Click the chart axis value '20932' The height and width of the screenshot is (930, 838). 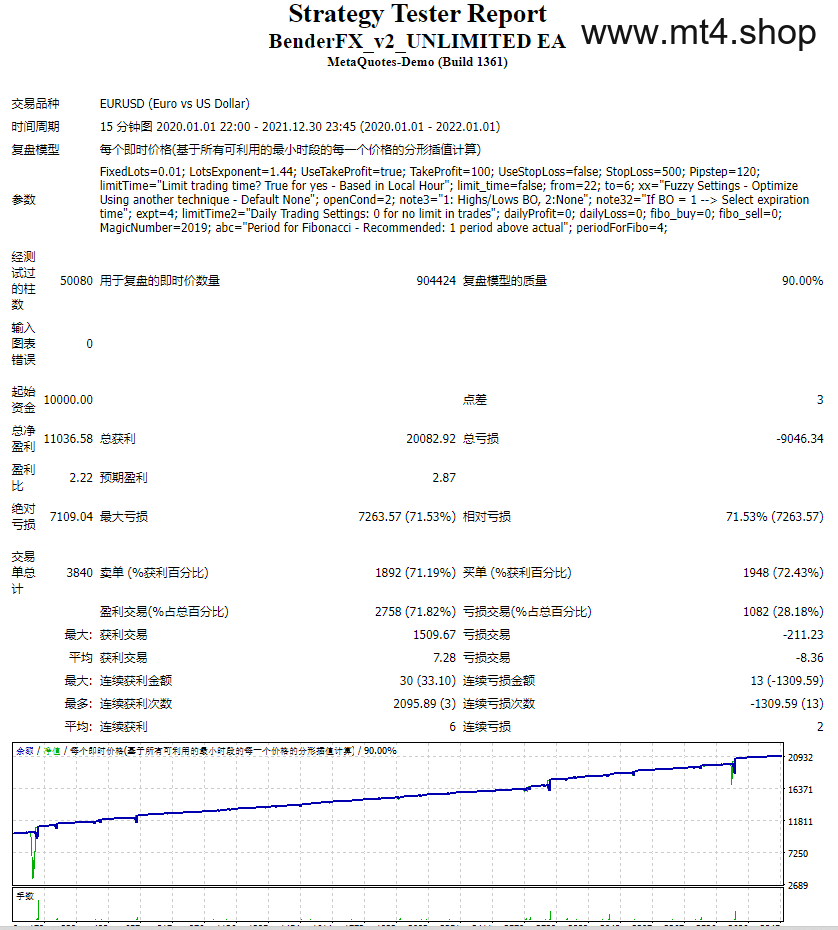800,758
